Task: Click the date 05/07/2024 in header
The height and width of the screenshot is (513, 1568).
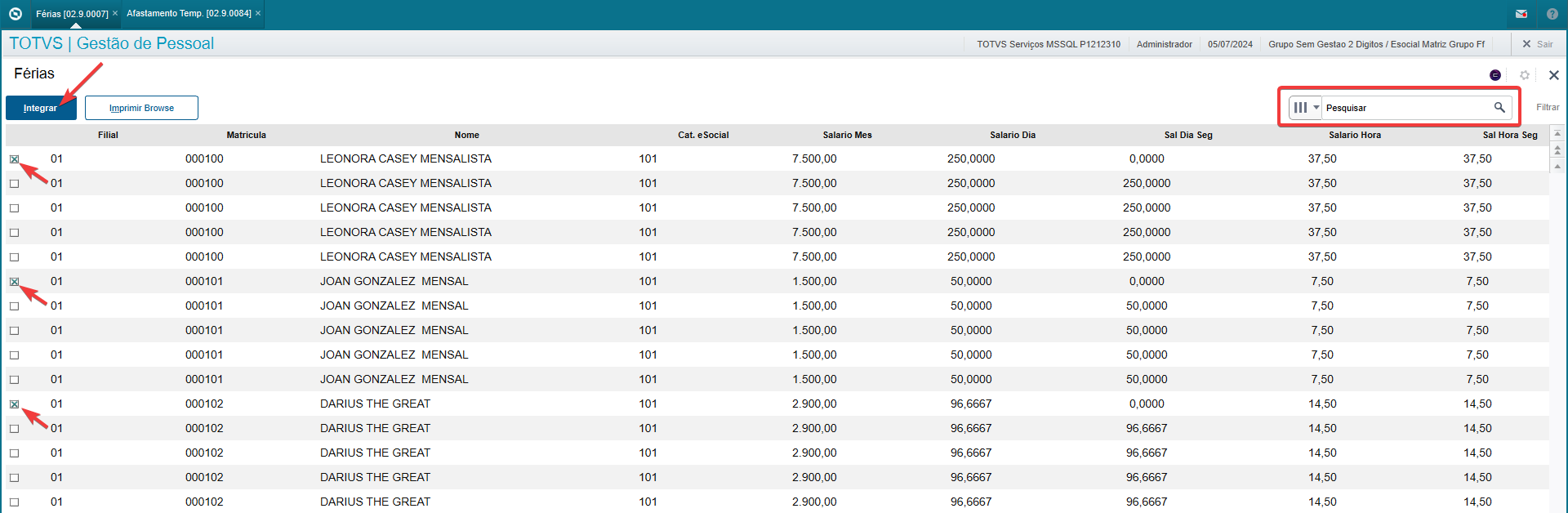Action: (x=1230, y=44)
